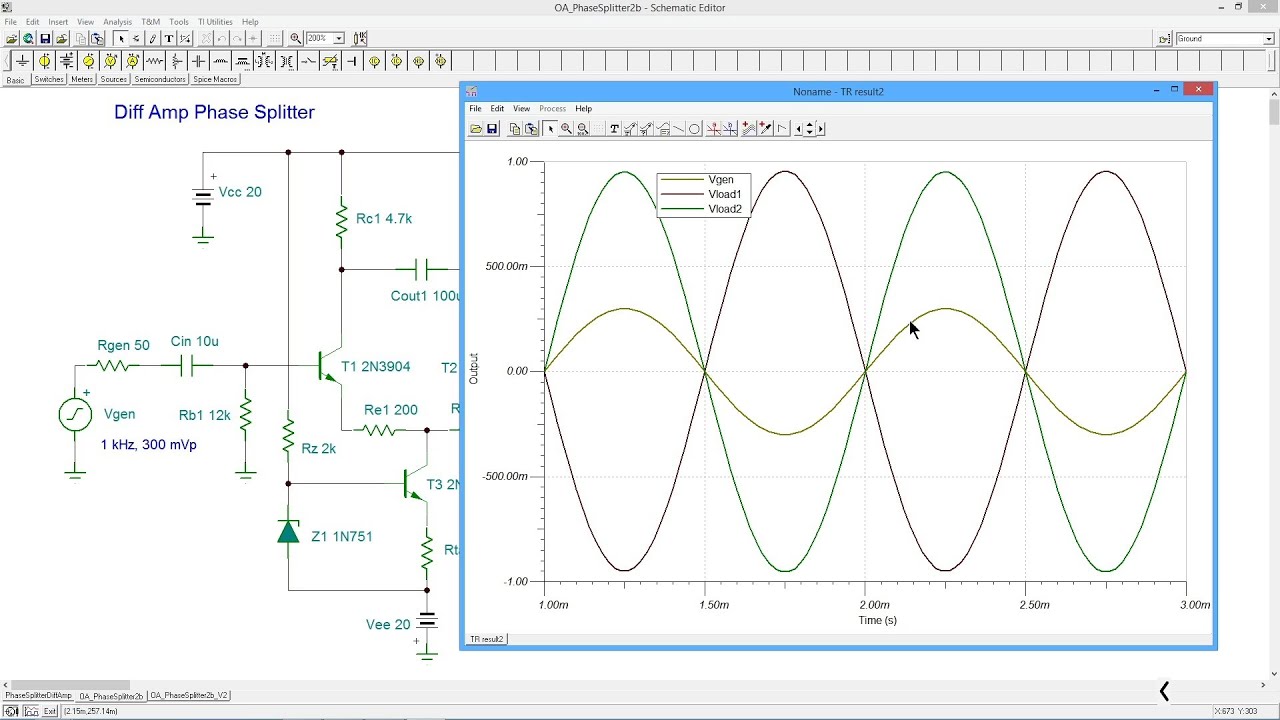The height and width of the screenshot is (720, 1280).
Task: Place a Battery component from component bar
Action: (66, 61)
